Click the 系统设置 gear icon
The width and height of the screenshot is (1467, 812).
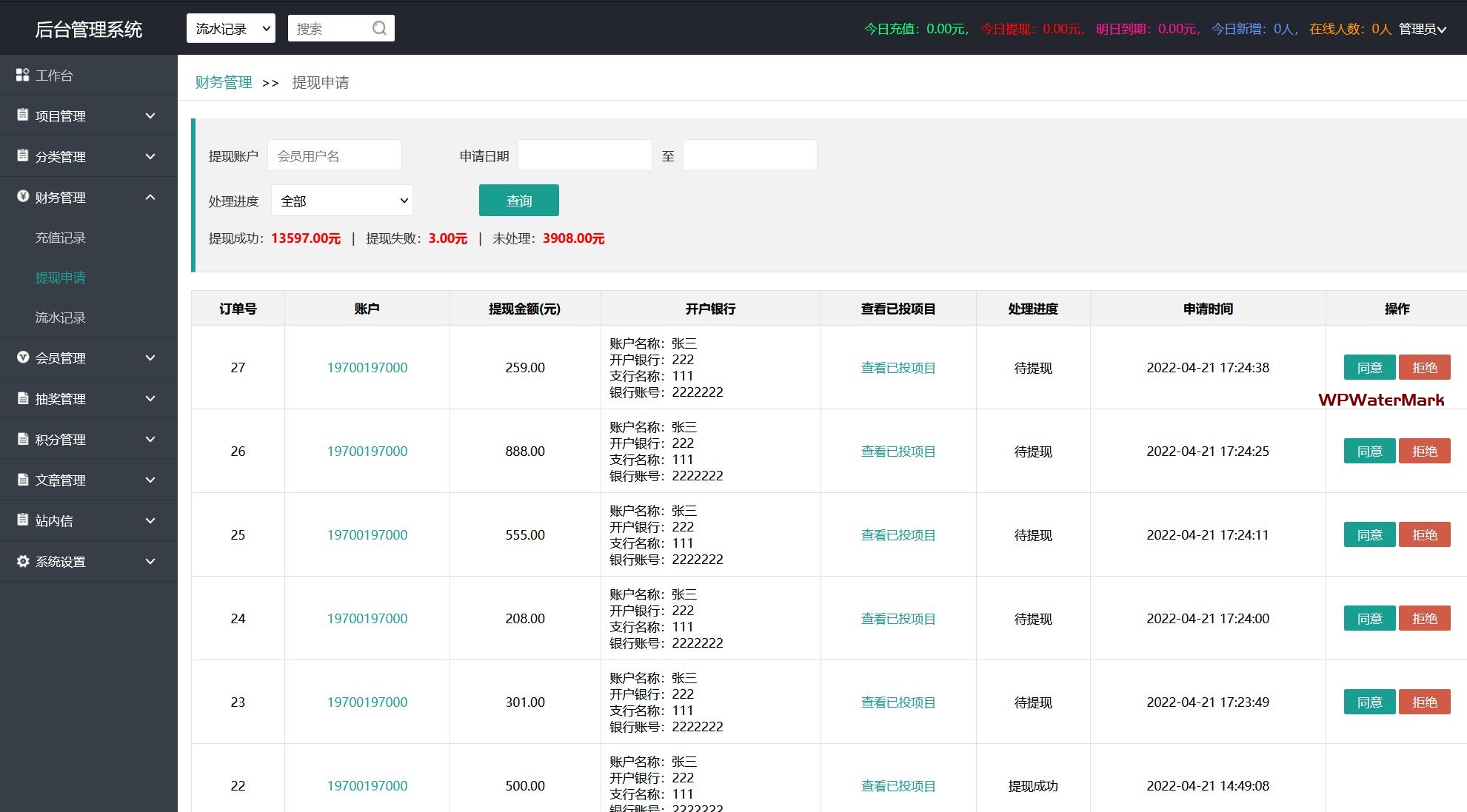click(x=23, y=561)
